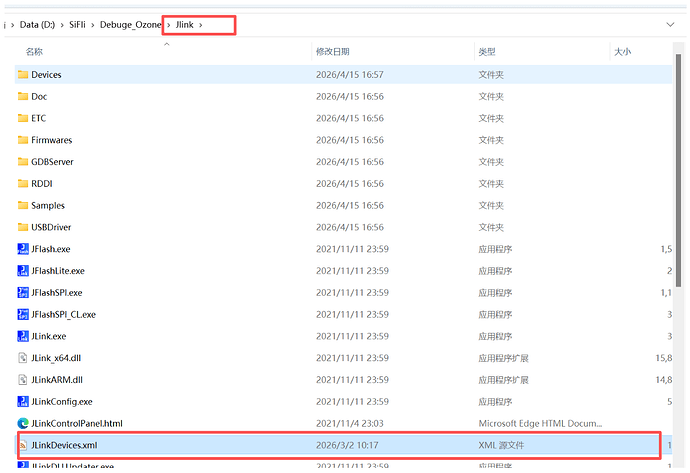Select the JLink_x64.dll file icon

click(x=23, y=358)
